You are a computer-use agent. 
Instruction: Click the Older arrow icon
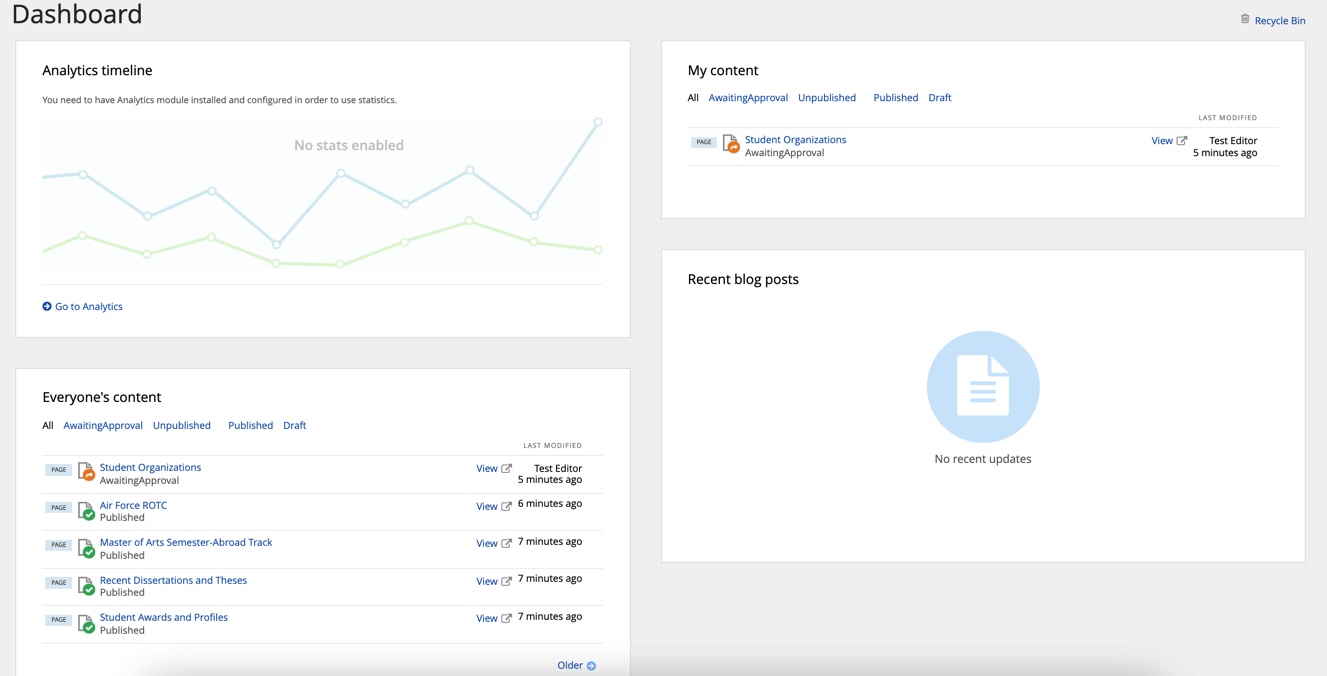[591, 666]
